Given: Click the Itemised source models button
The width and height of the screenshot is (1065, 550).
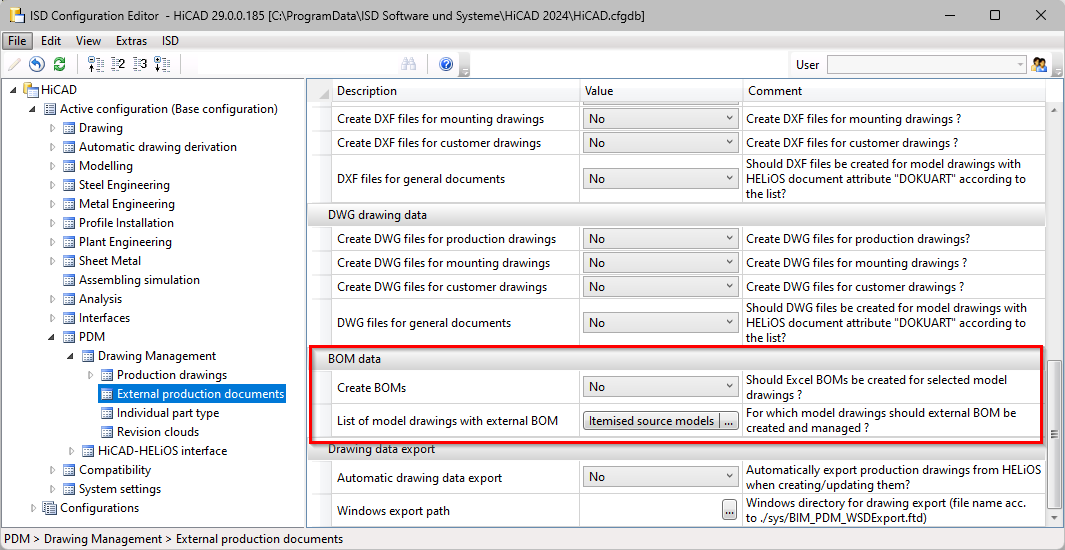Looking at the screenshot, I should pyautogui.click(x=651, y=421).
